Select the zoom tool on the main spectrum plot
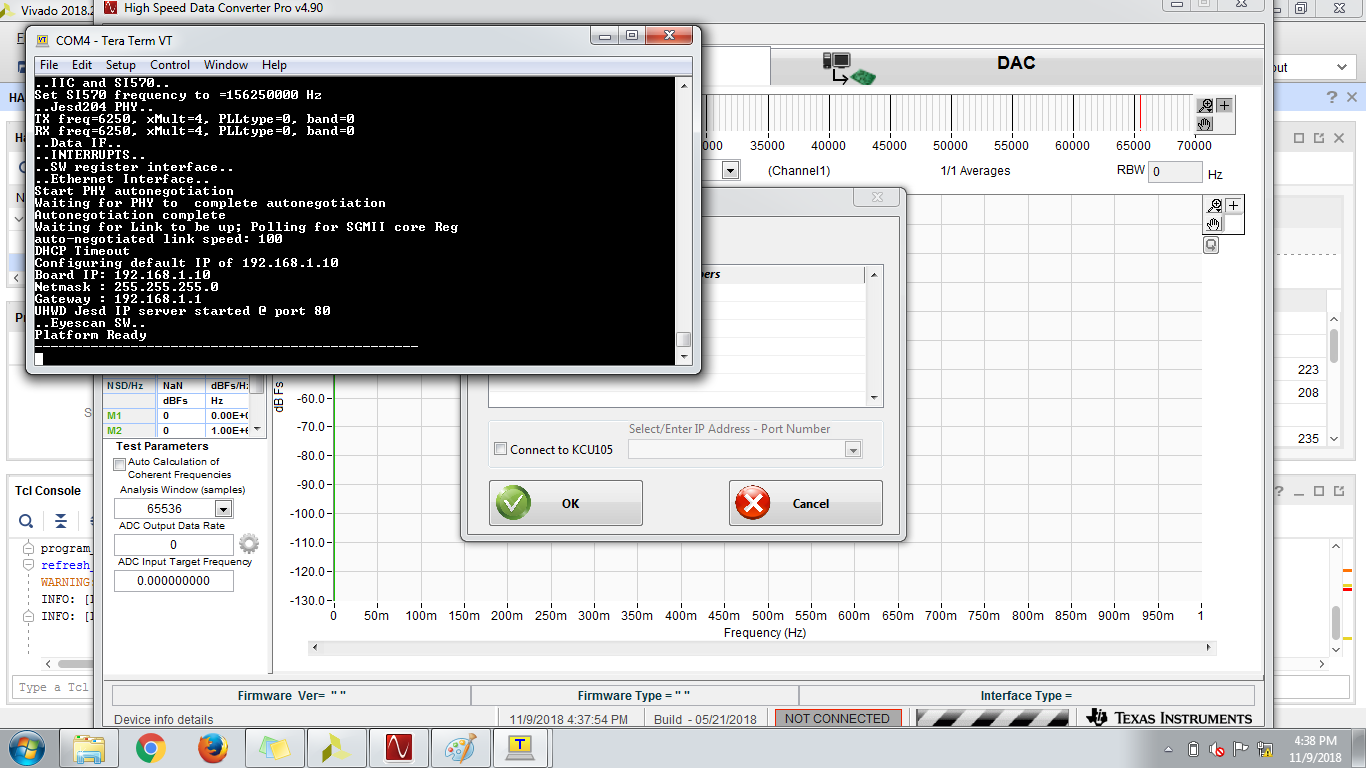Viewport: 1366px width, 768px height. click(1215, 205)
